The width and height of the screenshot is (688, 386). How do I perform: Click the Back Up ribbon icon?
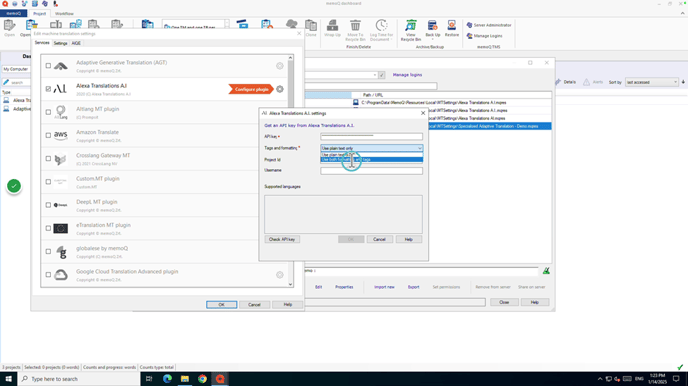coord(432,29)
